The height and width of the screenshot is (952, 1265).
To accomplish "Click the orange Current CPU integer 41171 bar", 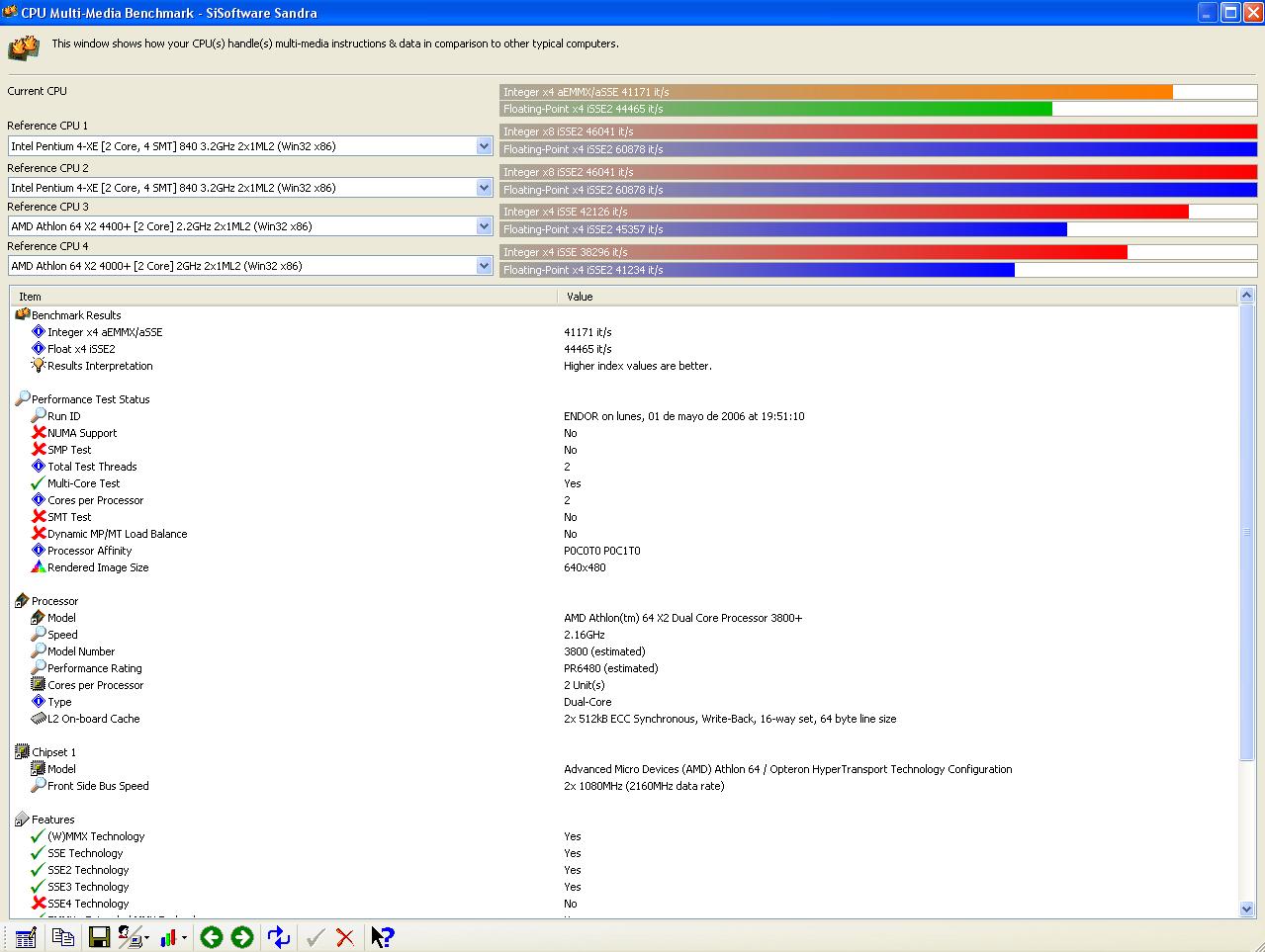I will click(x=837, y=92).
